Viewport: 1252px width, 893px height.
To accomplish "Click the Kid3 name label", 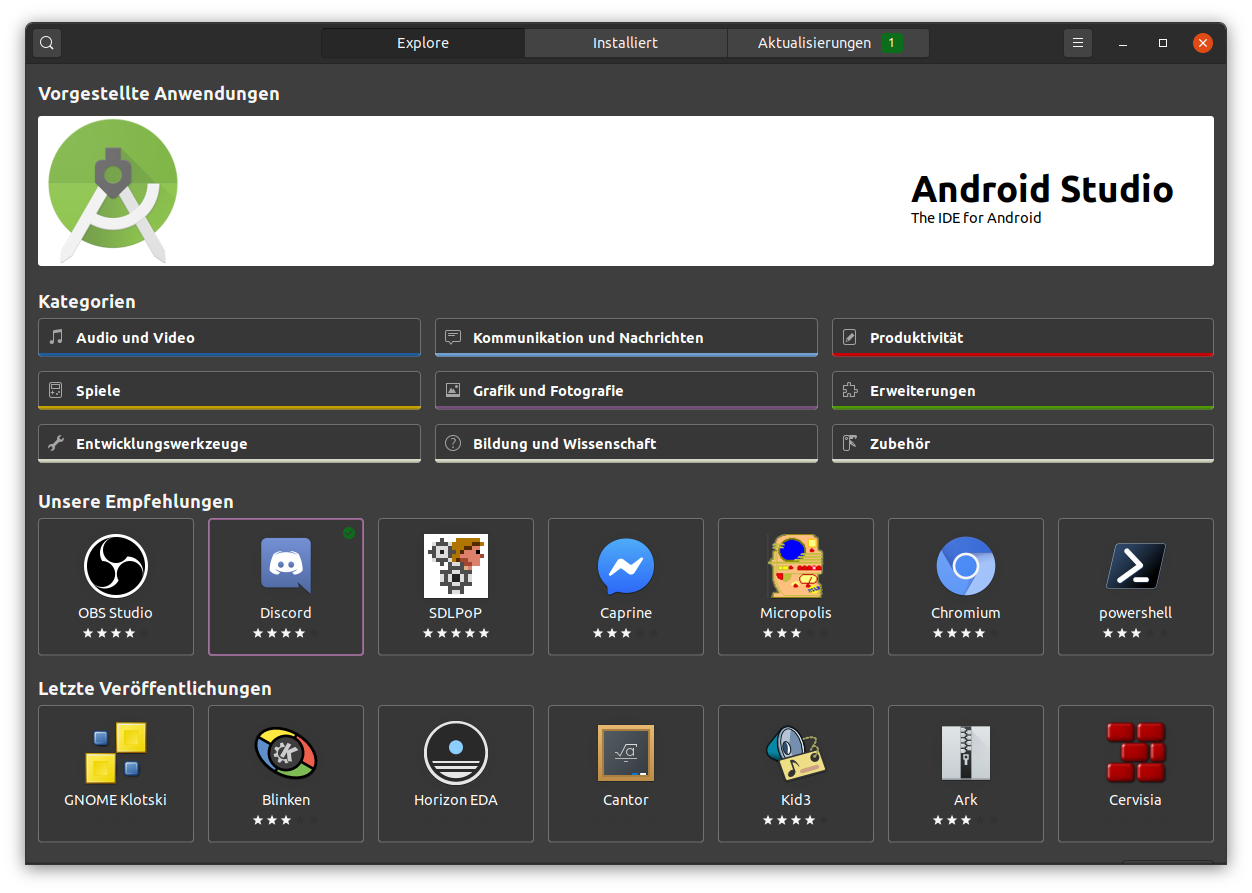I will (796, 800).
